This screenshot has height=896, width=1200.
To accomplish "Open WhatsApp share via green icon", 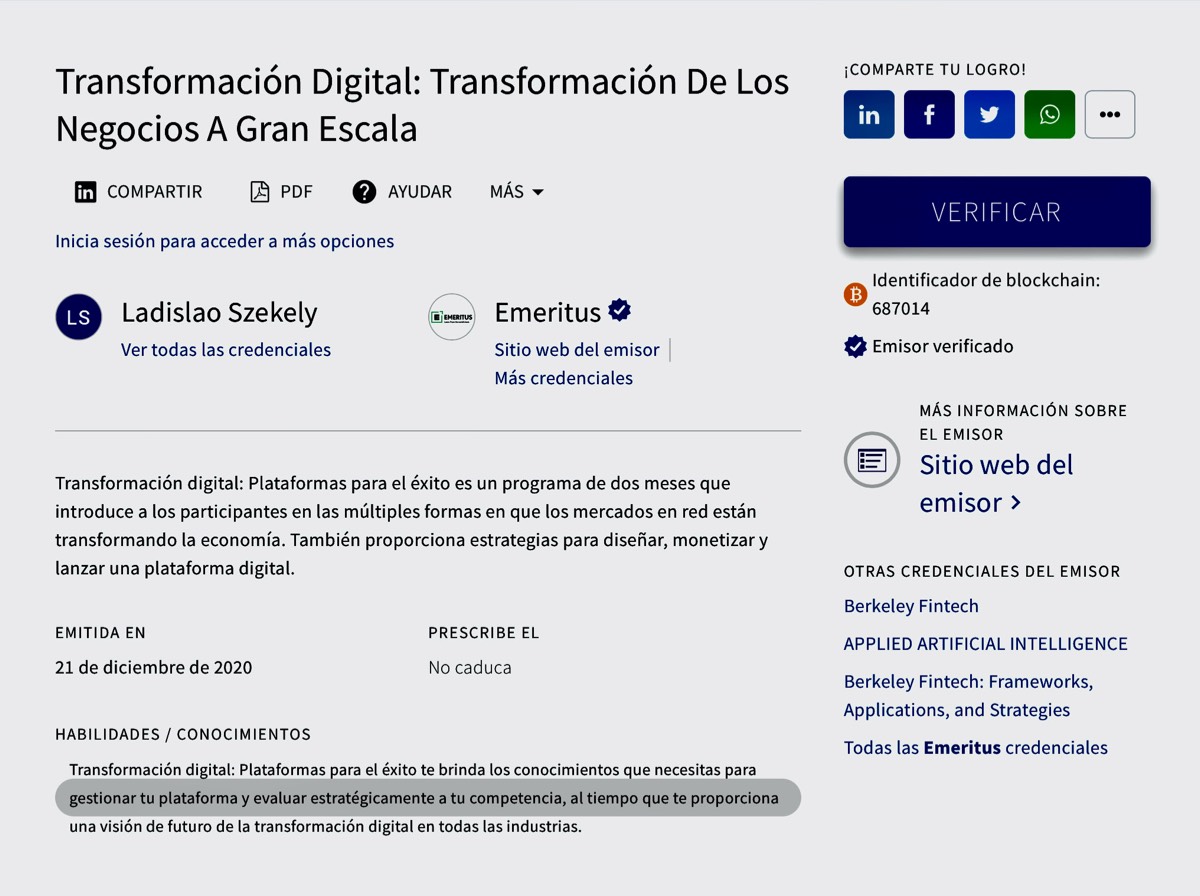I will (1049, 115).
